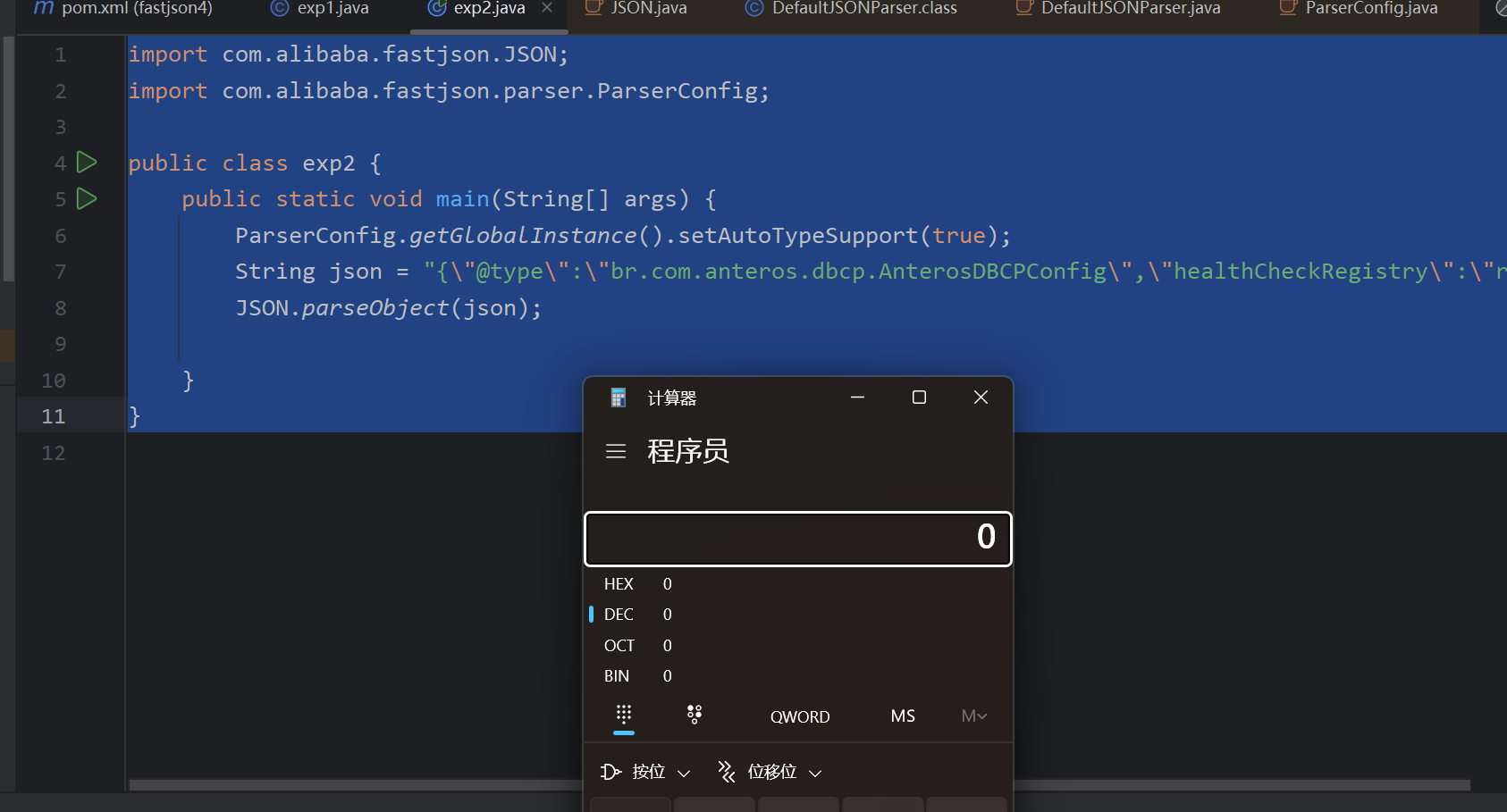Open the M memory list dropdown

tap(973, 716)
